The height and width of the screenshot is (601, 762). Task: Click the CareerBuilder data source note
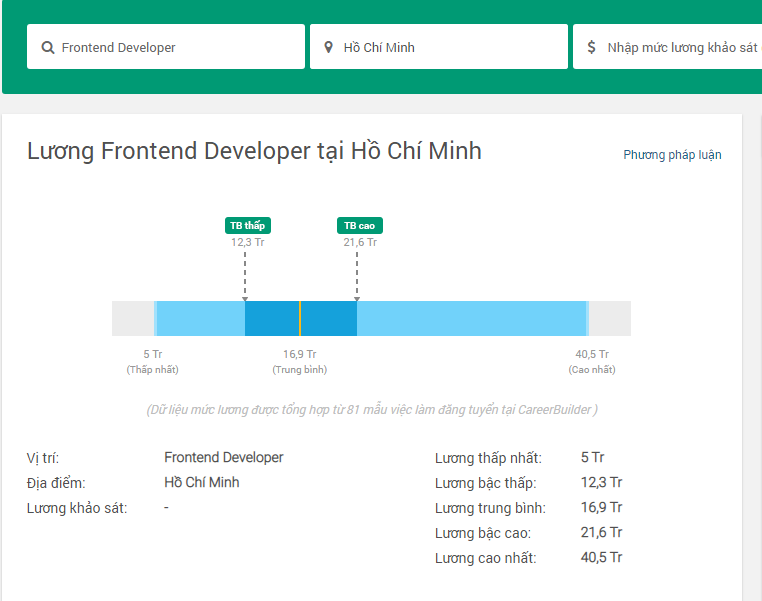pyautogui.click(x=372, y=410)
